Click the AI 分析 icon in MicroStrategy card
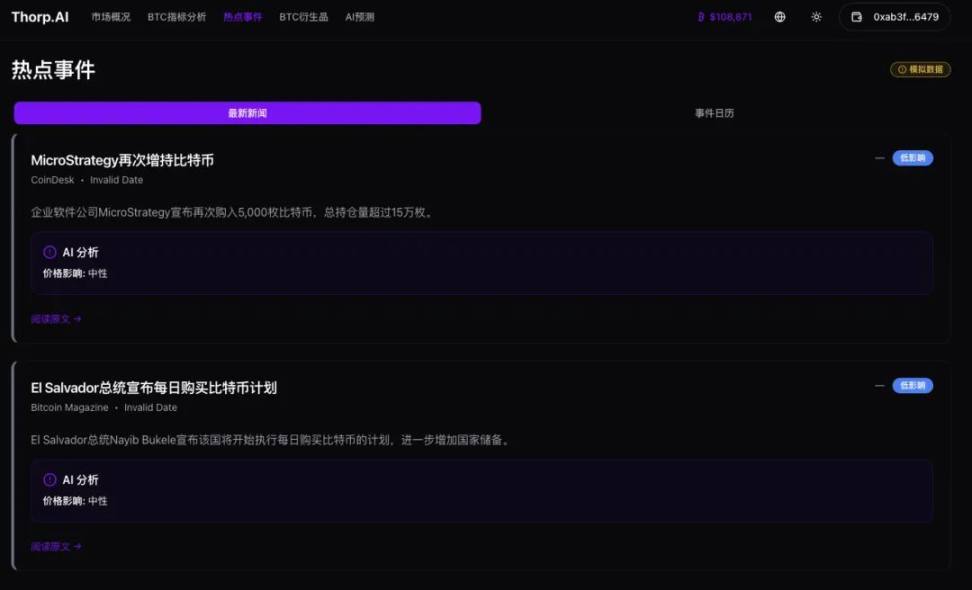Viewport: 972px width, 590px height. click(50, 252)
